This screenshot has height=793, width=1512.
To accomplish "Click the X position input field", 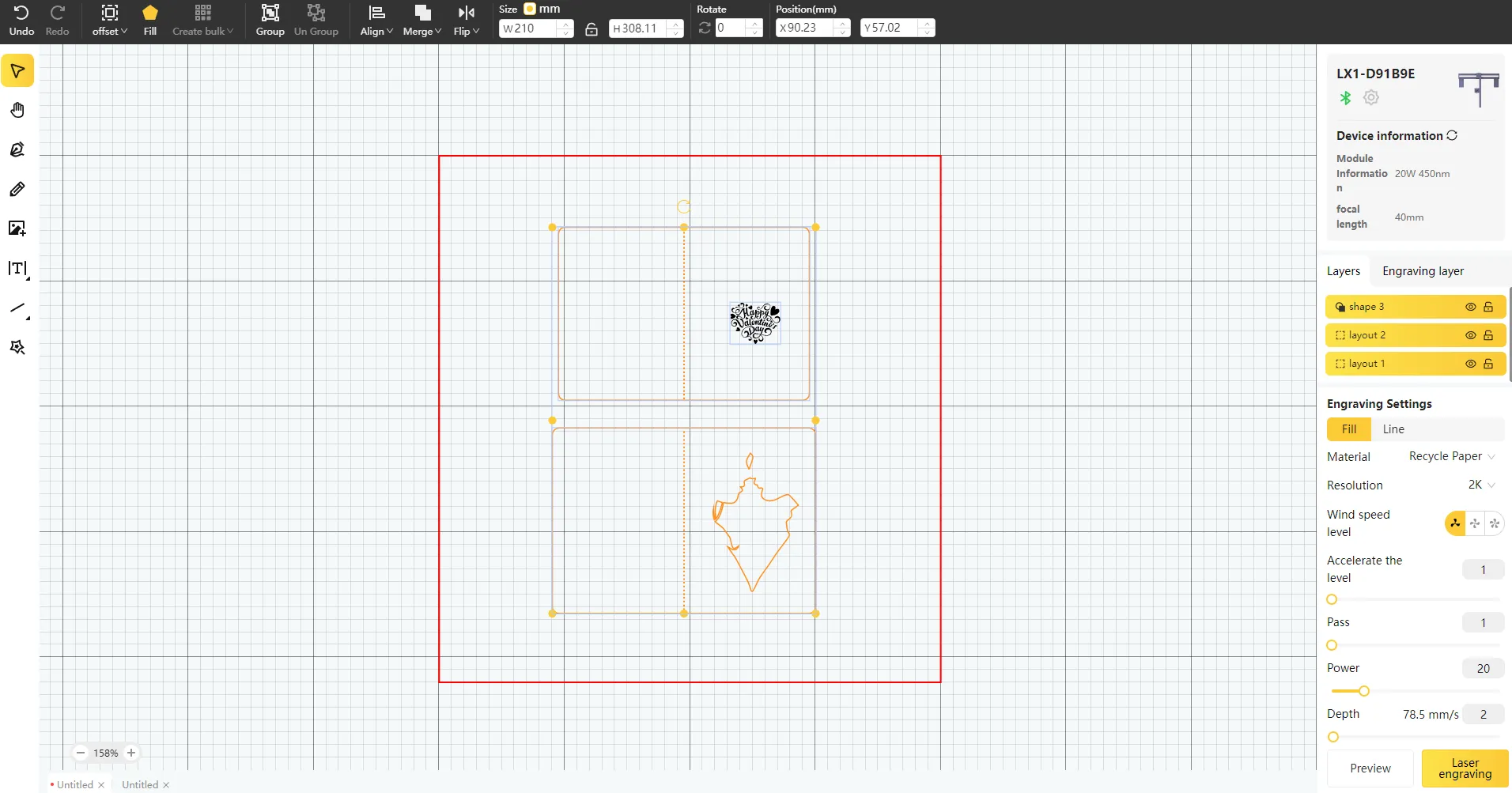I will [806, 28].
